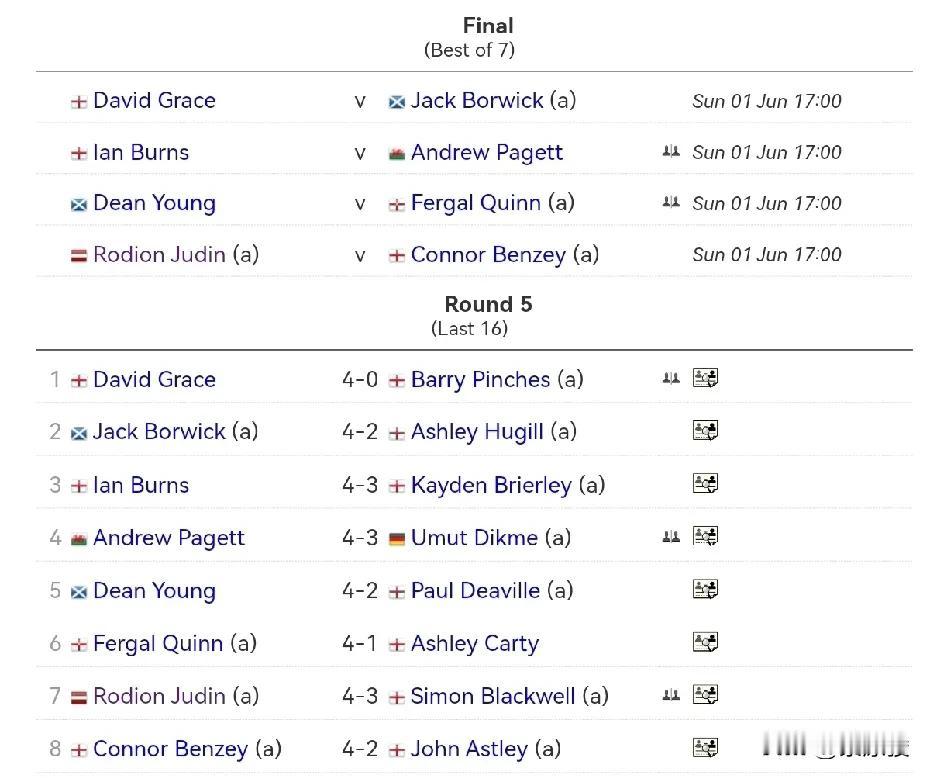Open match details icon for Dean Young 4-2 row
Viewport: 930px width, 778px height.
[705, 589]
